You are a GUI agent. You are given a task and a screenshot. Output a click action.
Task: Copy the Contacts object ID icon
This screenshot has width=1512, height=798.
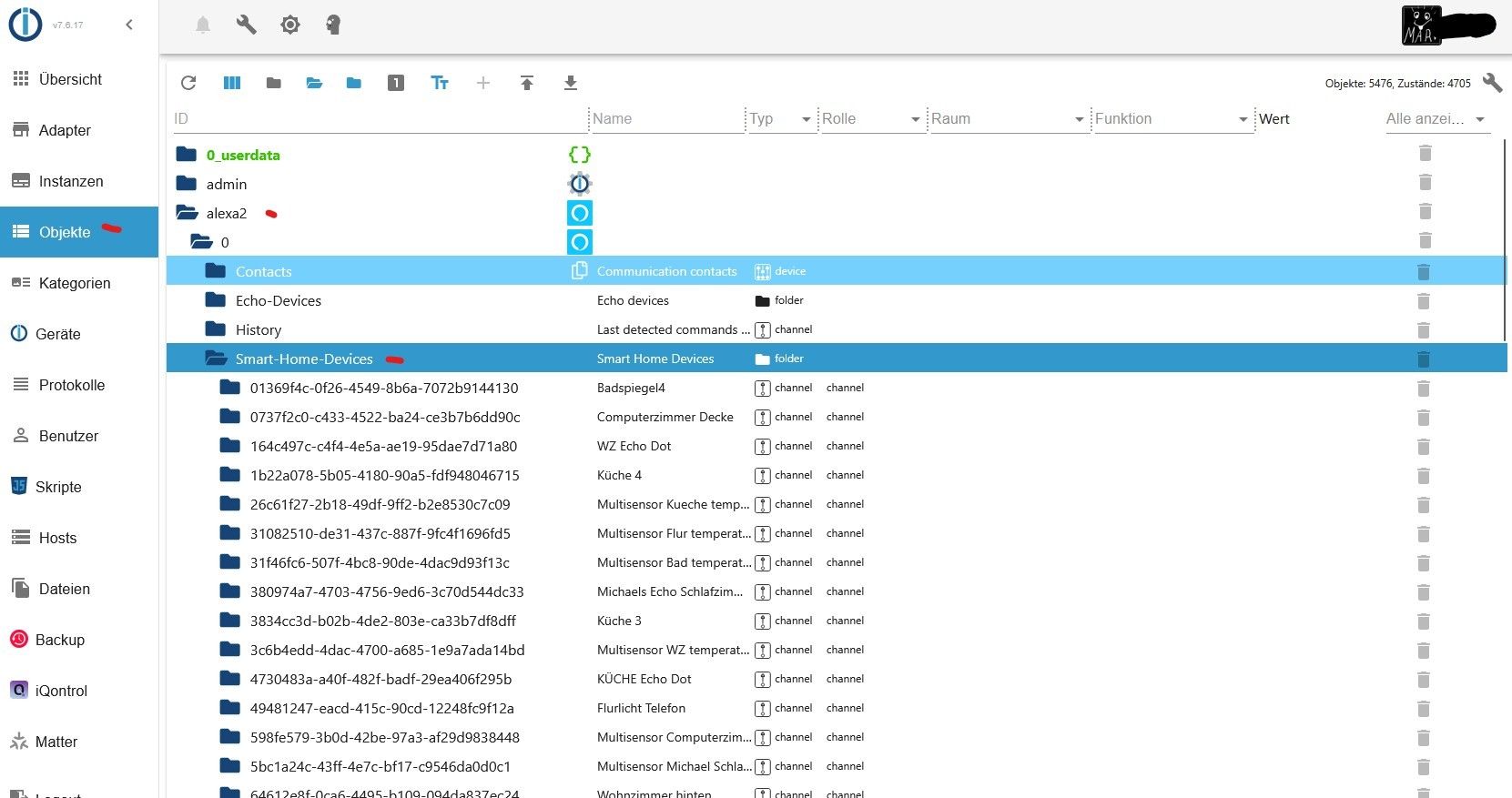coord(579,271)
